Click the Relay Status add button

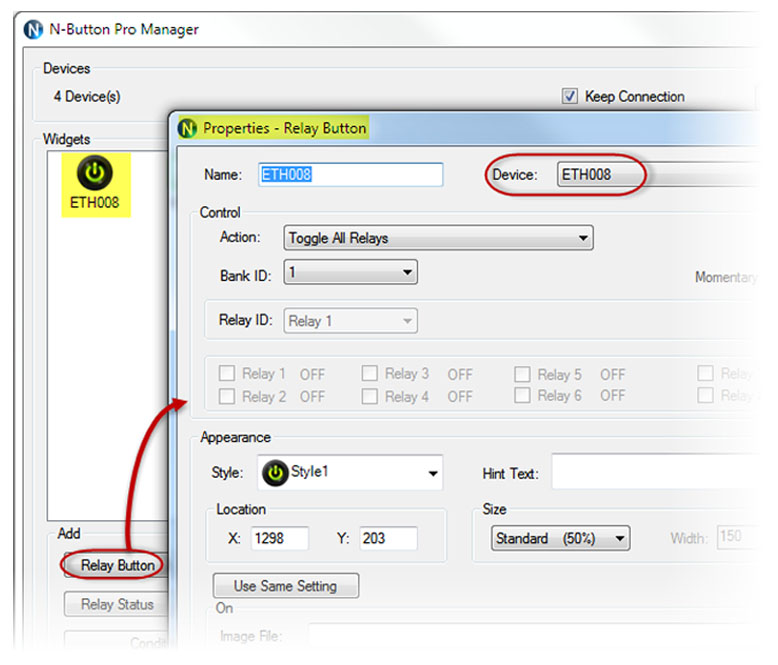(117, 604)
